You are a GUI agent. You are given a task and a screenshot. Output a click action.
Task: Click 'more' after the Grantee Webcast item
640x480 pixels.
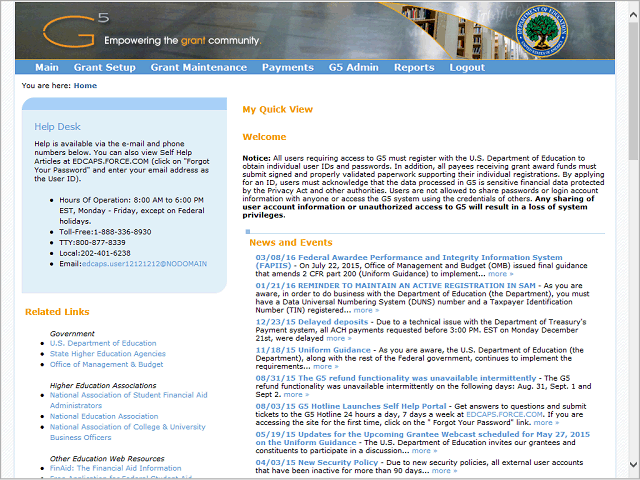(x=424, y=451)
